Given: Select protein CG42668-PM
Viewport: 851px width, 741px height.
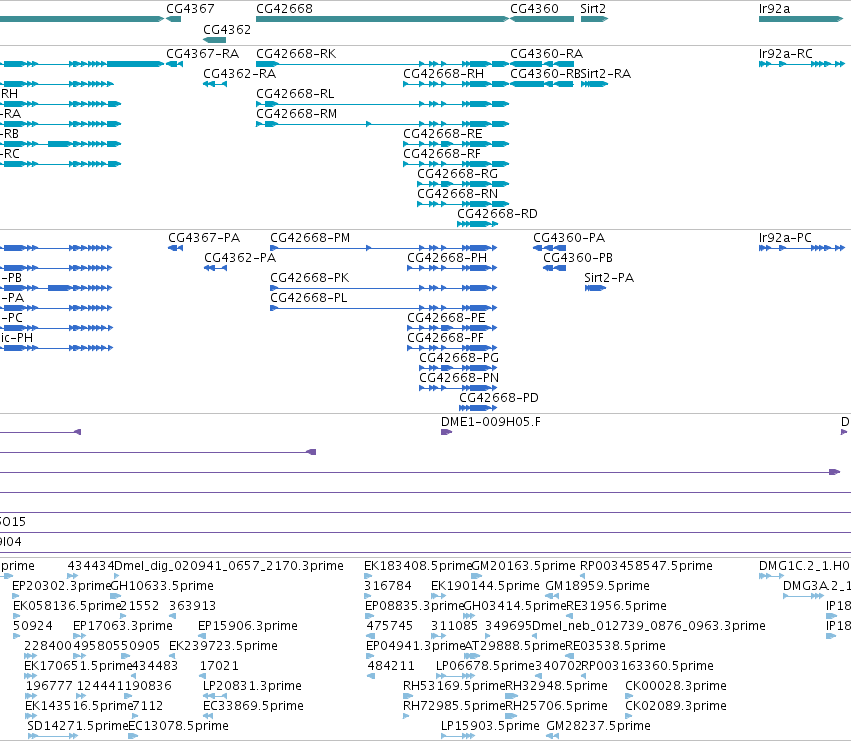Looking at the screenshot, I should (x=384, y=248).
